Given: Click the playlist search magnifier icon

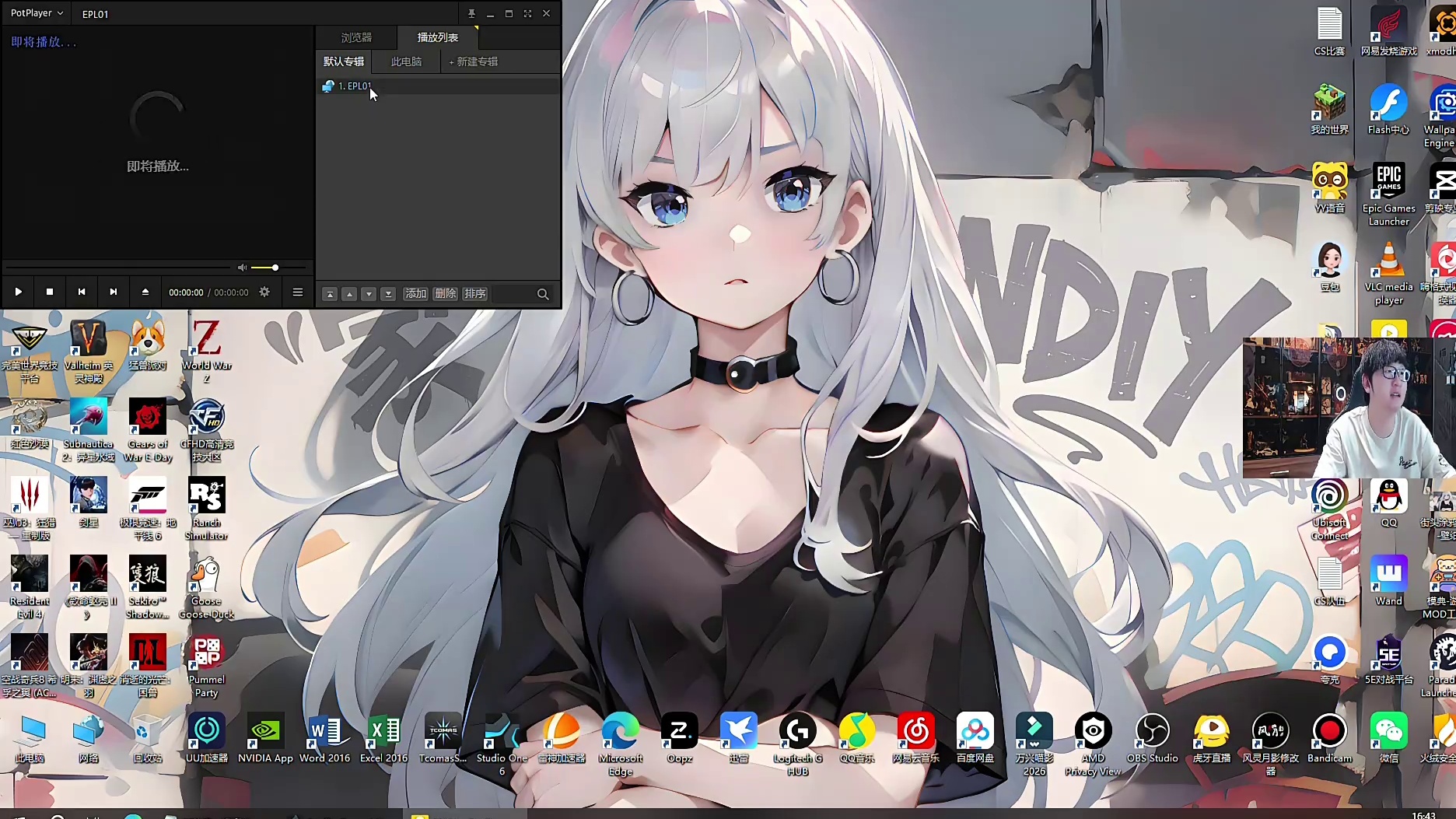Looking at the screenshot, I should pyautogui.click(x=543, y=294).
